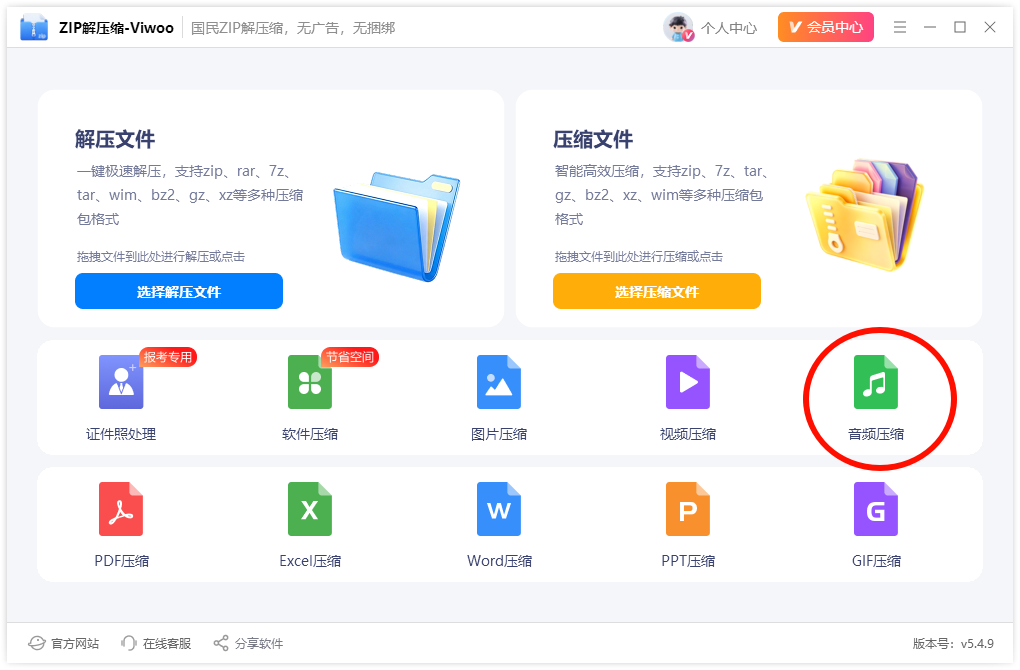Open 个人中心 personal center
This screenshot has width=1020, height=670.
click(x=729, y=28)
